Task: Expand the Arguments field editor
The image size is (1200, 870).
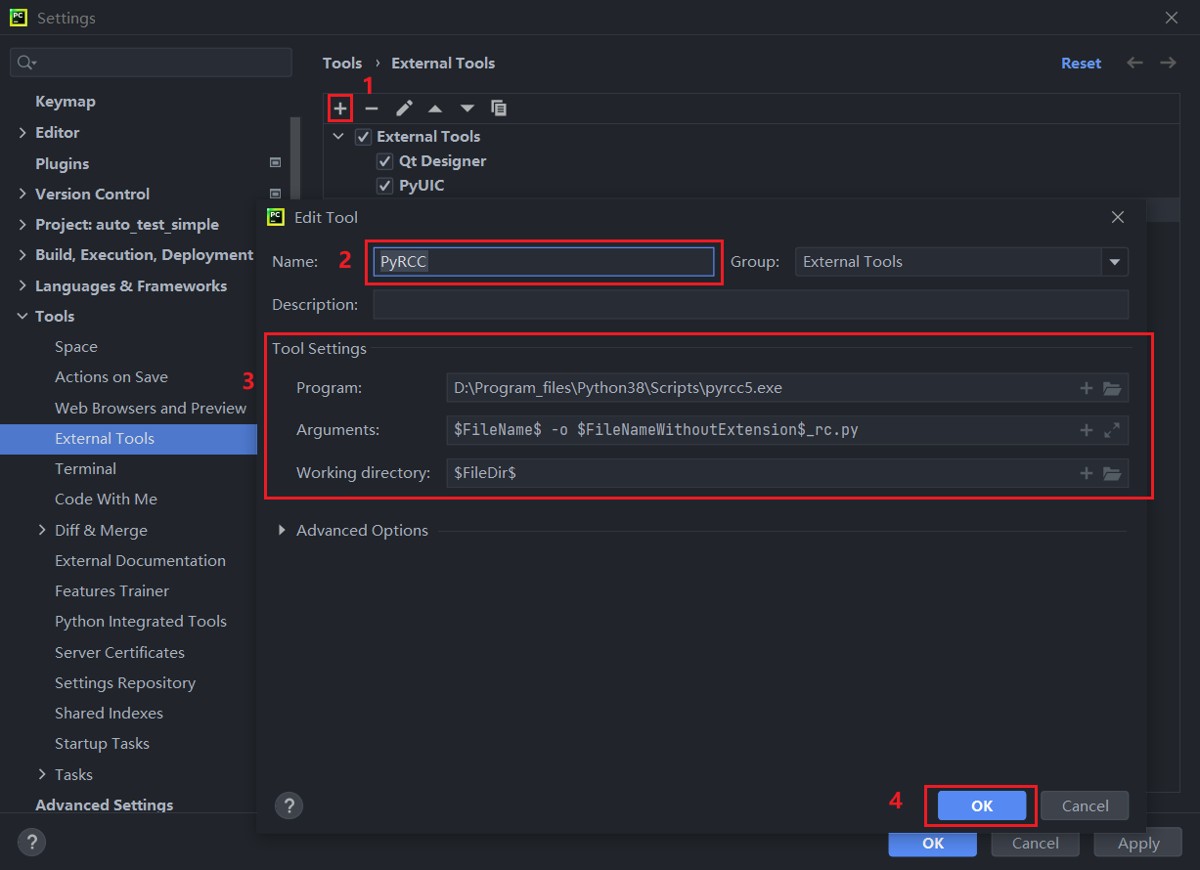Action: click(1112, 430)
